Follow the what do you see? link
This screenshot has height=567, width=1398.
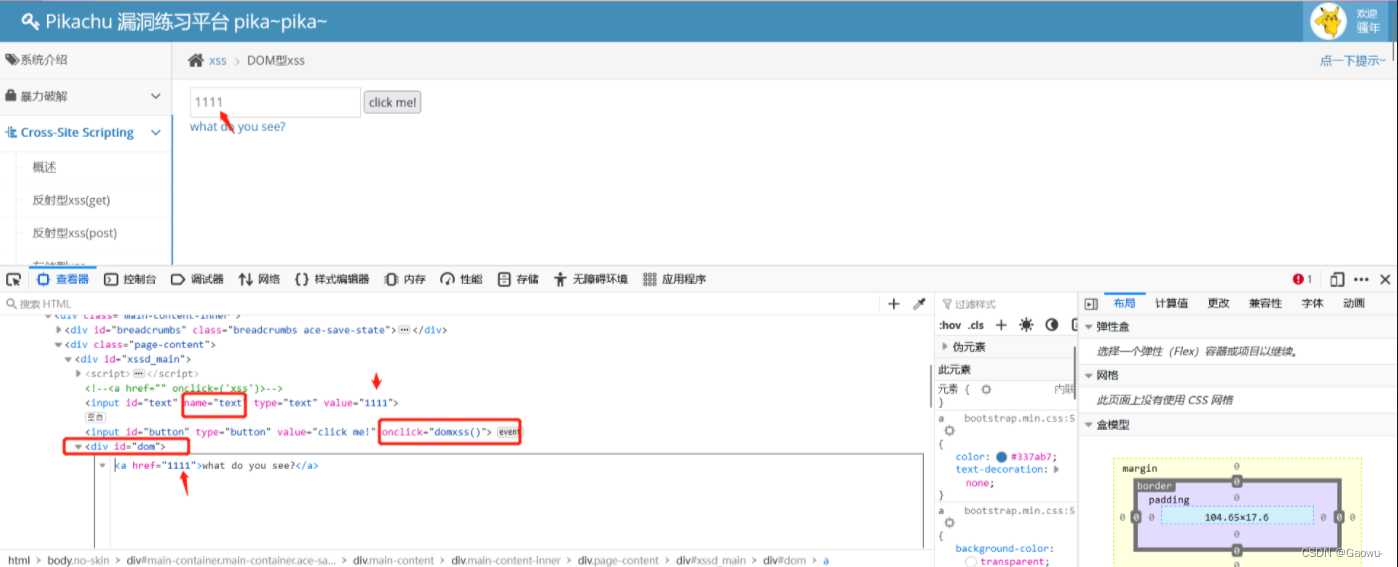tap(237, 127)
